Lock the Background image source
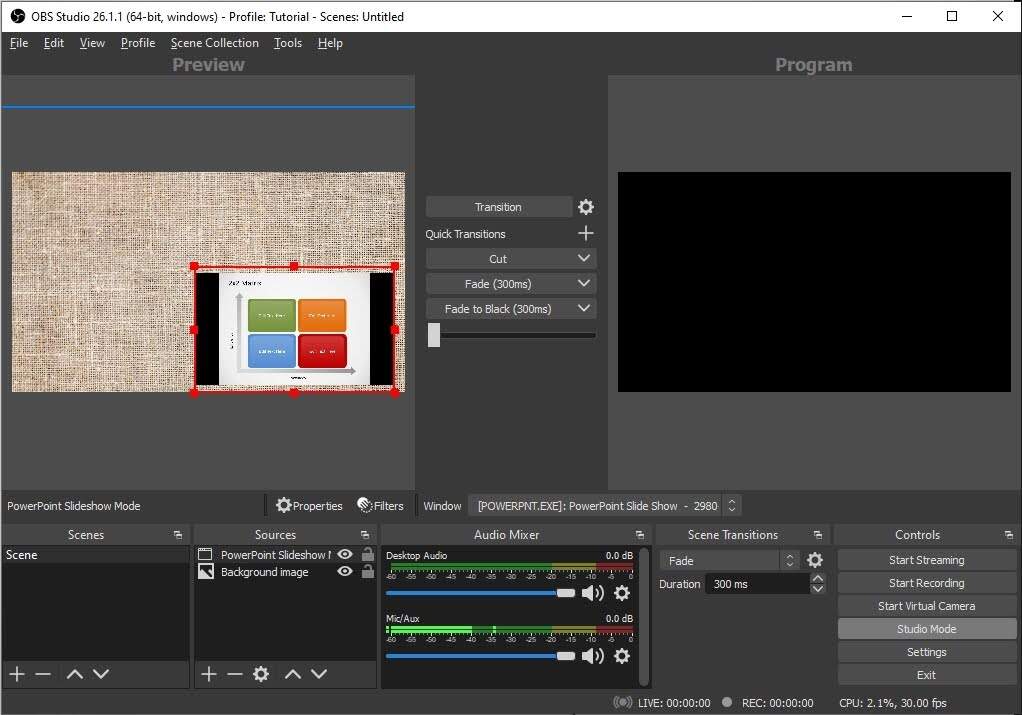1022x715 pixels. [366, 572]
